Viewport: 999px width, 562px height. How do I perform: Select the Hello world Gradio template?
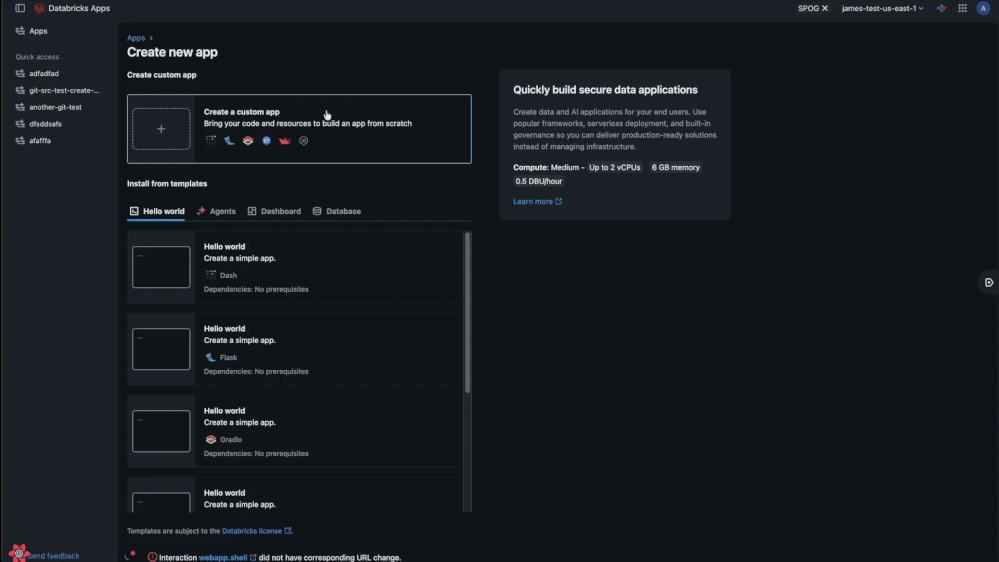coord(295,431)
